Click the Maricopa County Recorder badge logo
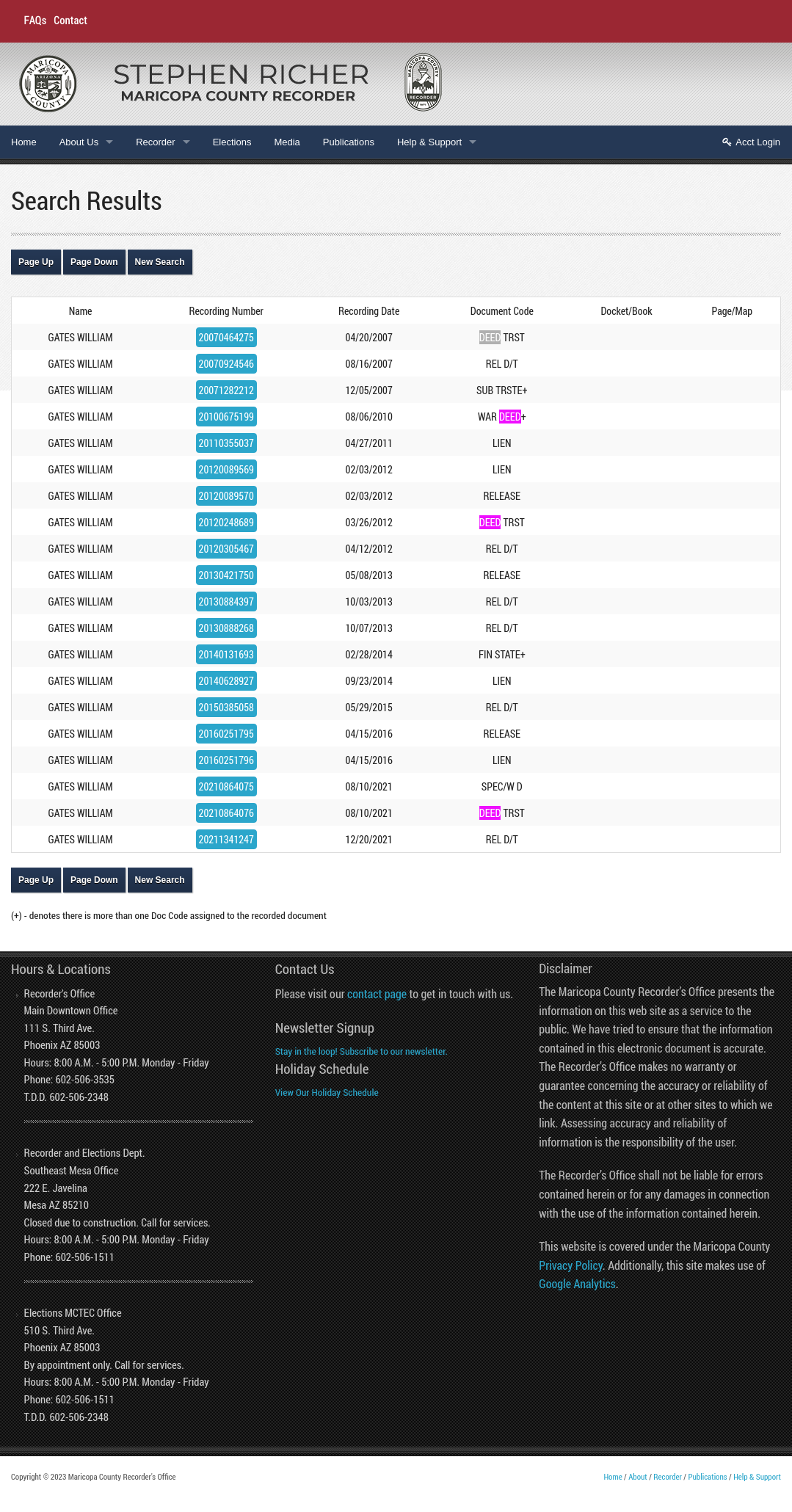The width and height of the screenshot is (792, 1512). pos(423,82)
